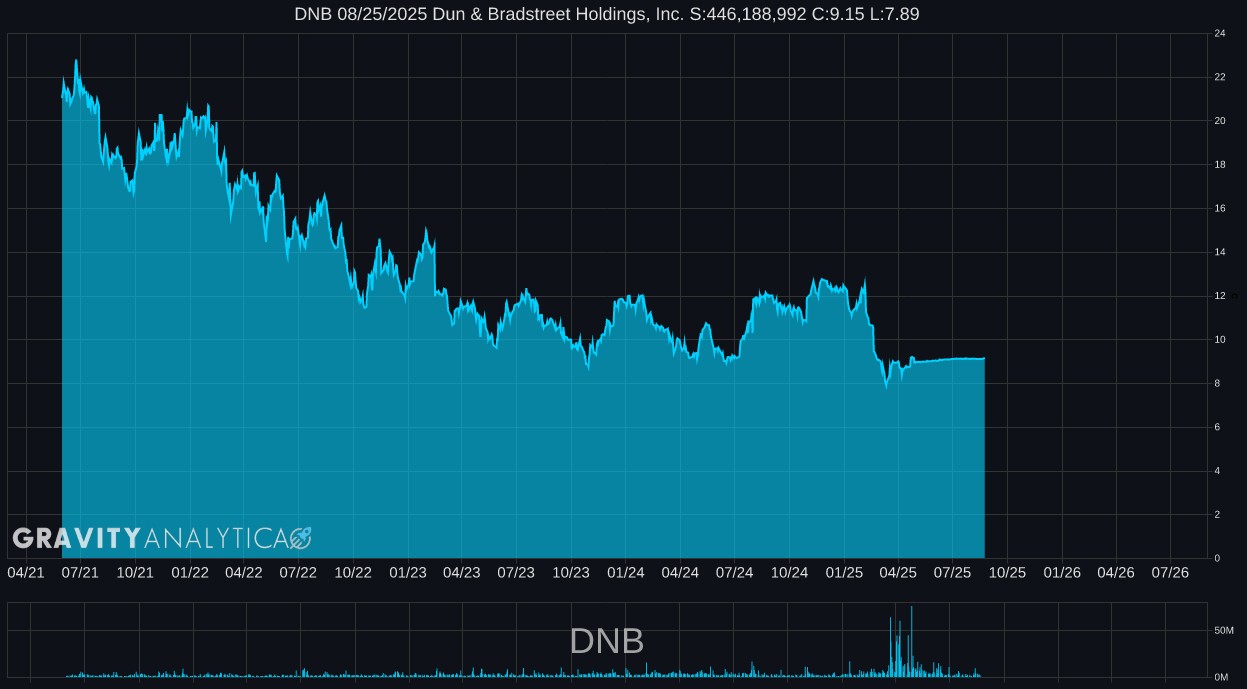This screenshot has width=1247, height=689.
Task: Select the 14 price axis label
Action: 1220,252
